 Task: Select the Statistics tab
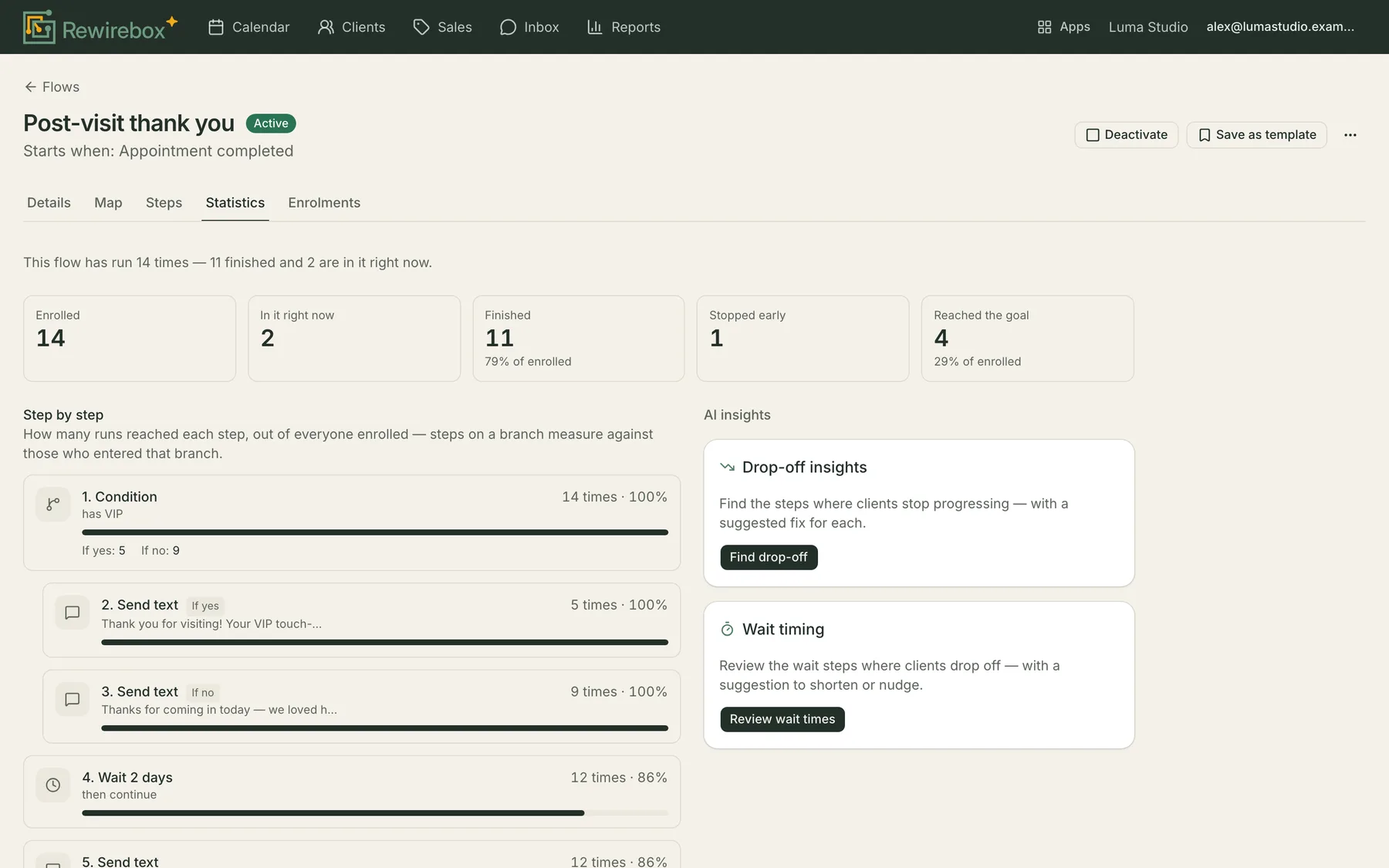tap(235, 203)
